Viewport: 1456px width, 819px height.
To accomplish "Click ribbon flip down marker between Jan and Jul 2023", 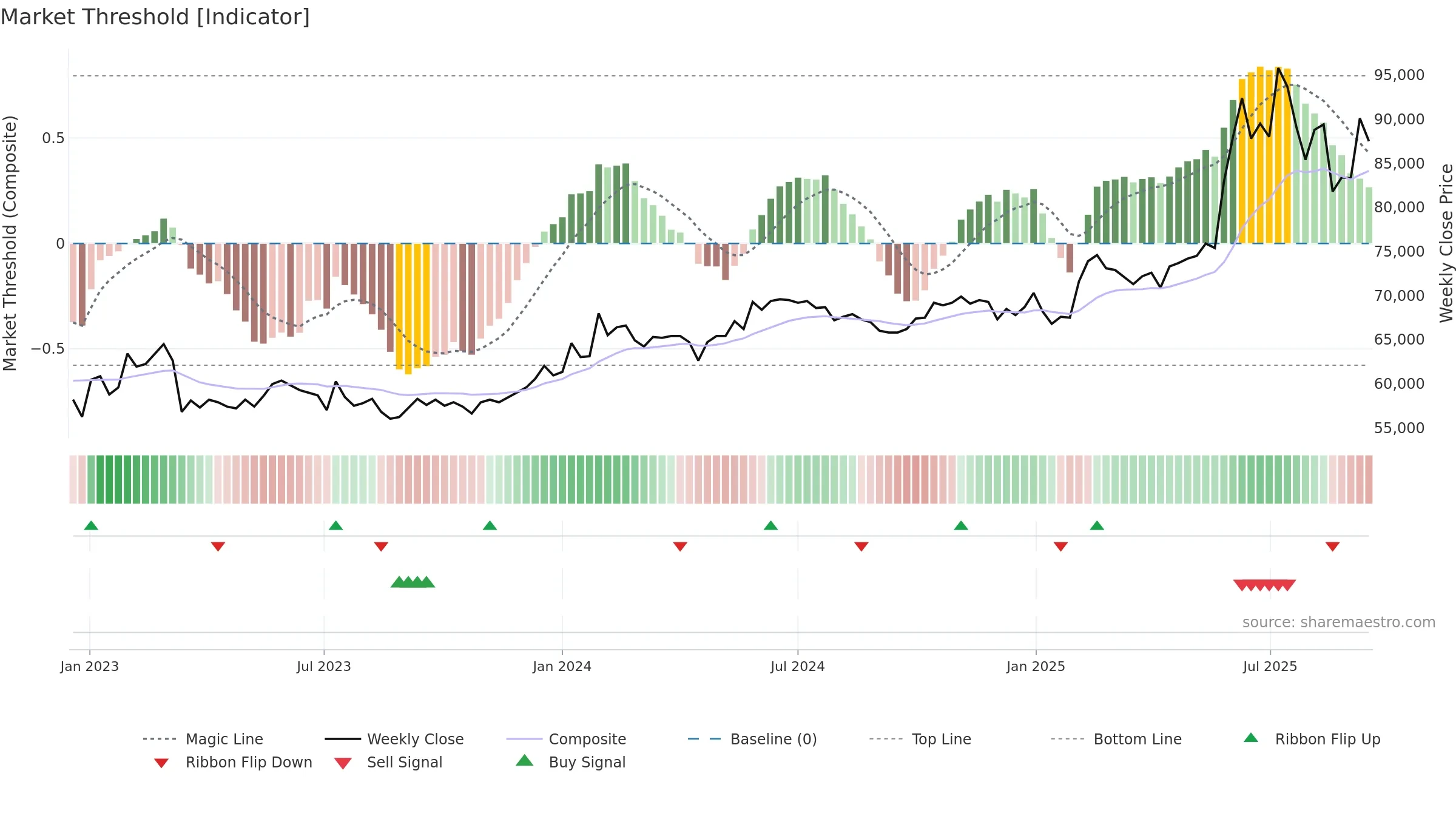I will tap(218, 546).
